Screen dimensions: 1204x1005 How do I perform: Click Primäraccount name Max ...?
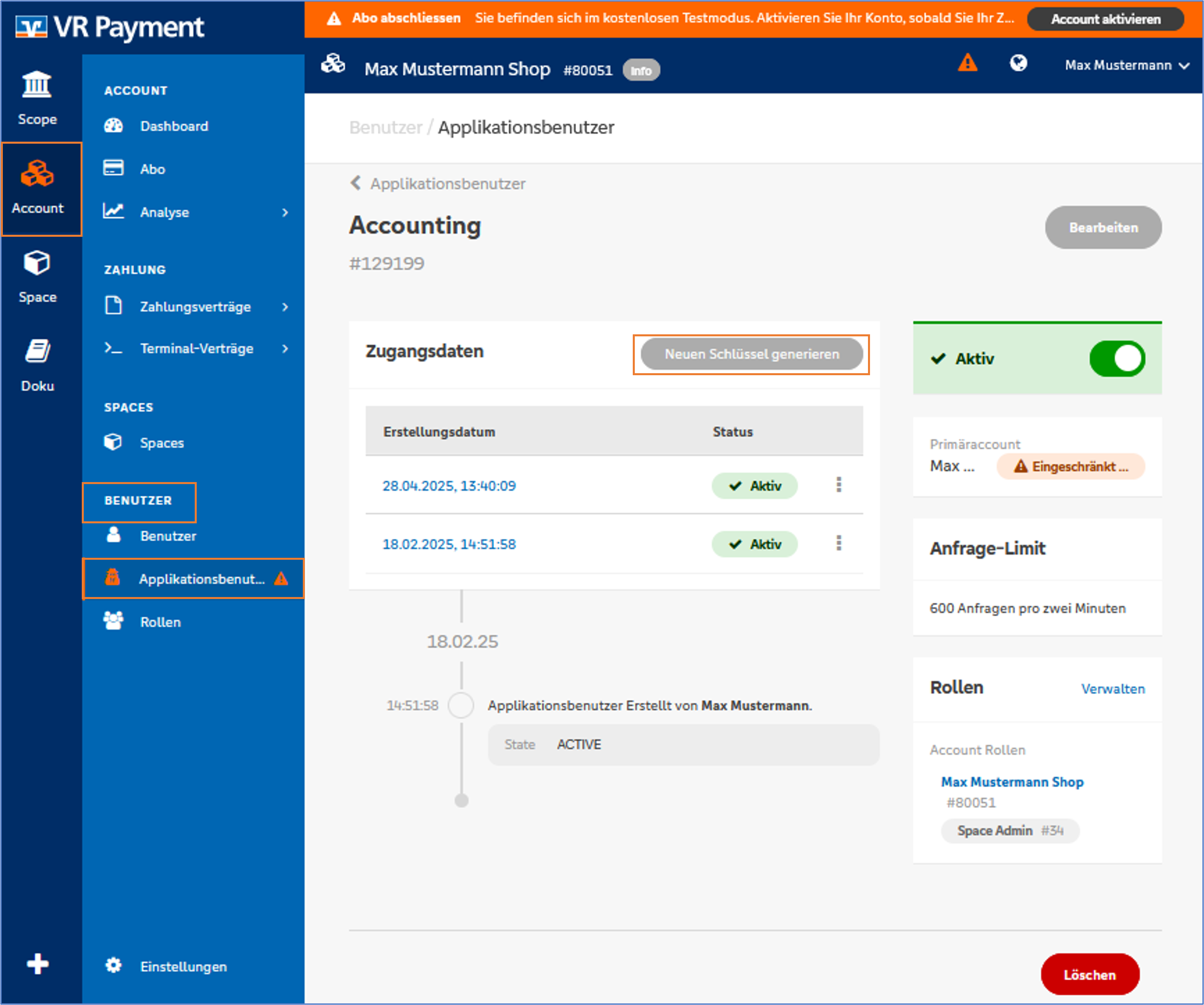[952, 466]
